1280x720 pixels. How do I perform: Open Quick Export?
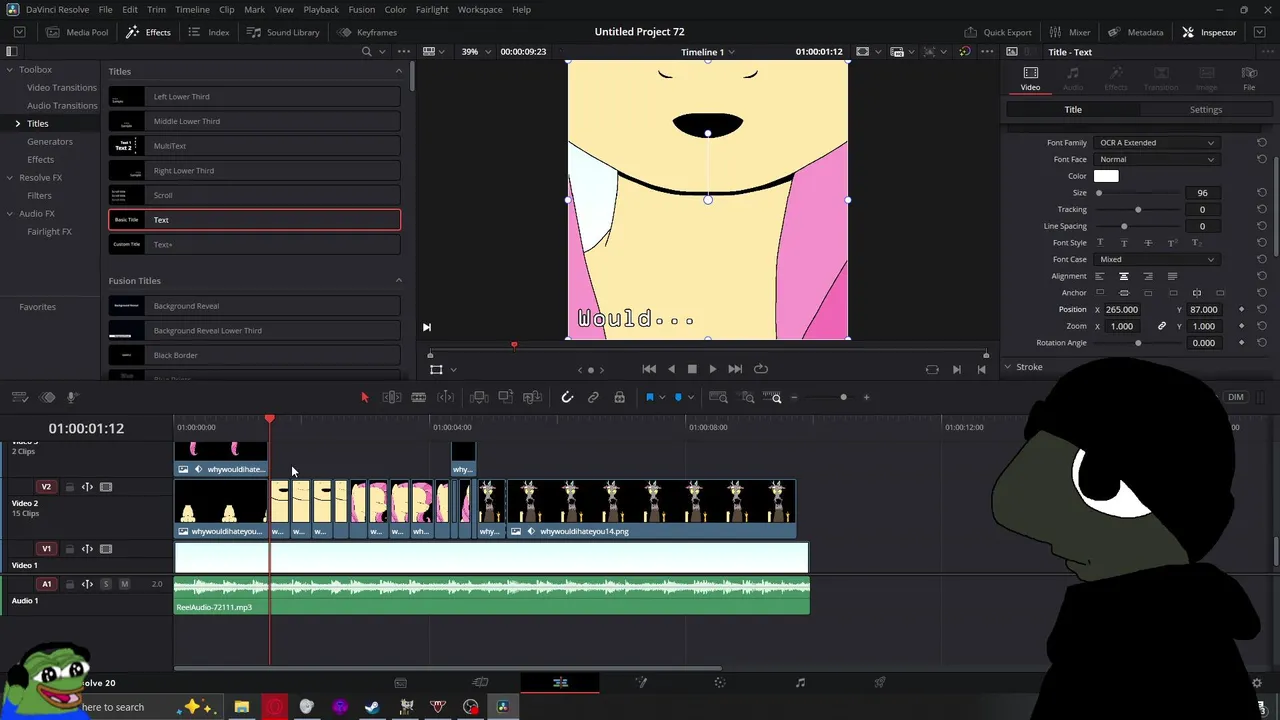click(998, 32)
